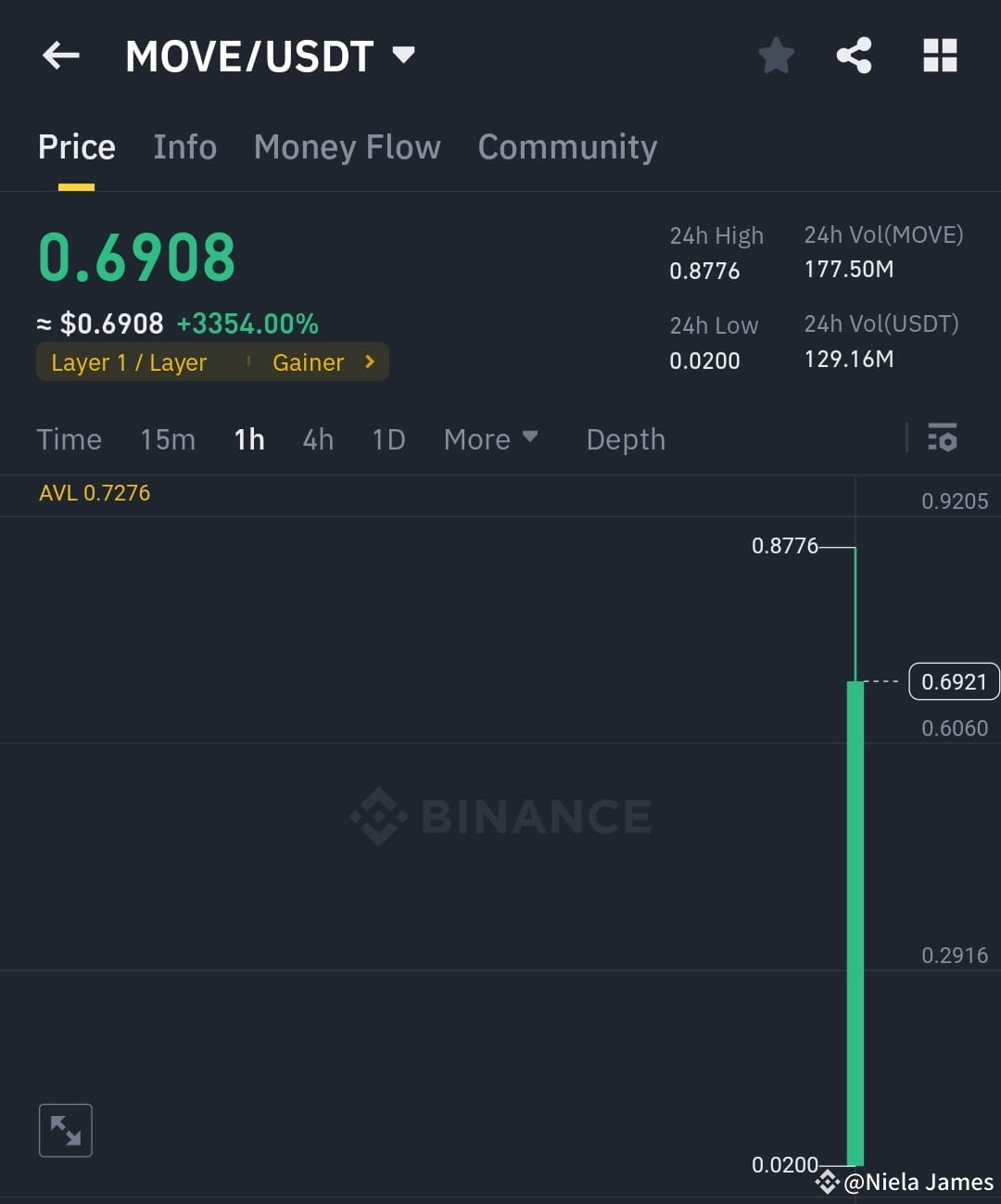
Task: Open the Depth view
Action: tap(626, 439)
